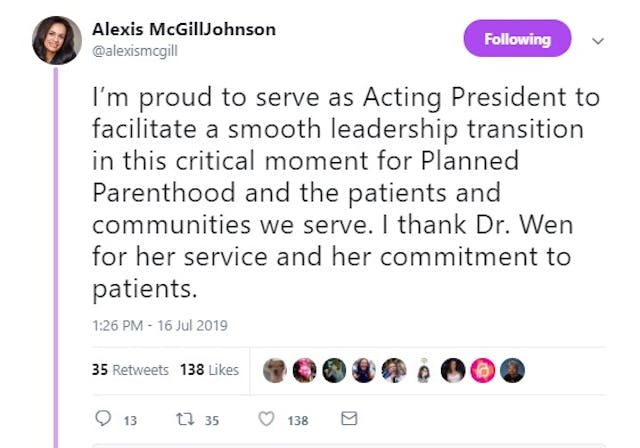The width and height of the screenshot is (640, 448).
Task: Click the @alexismcgill handle
Action: [x=137, y=50]
